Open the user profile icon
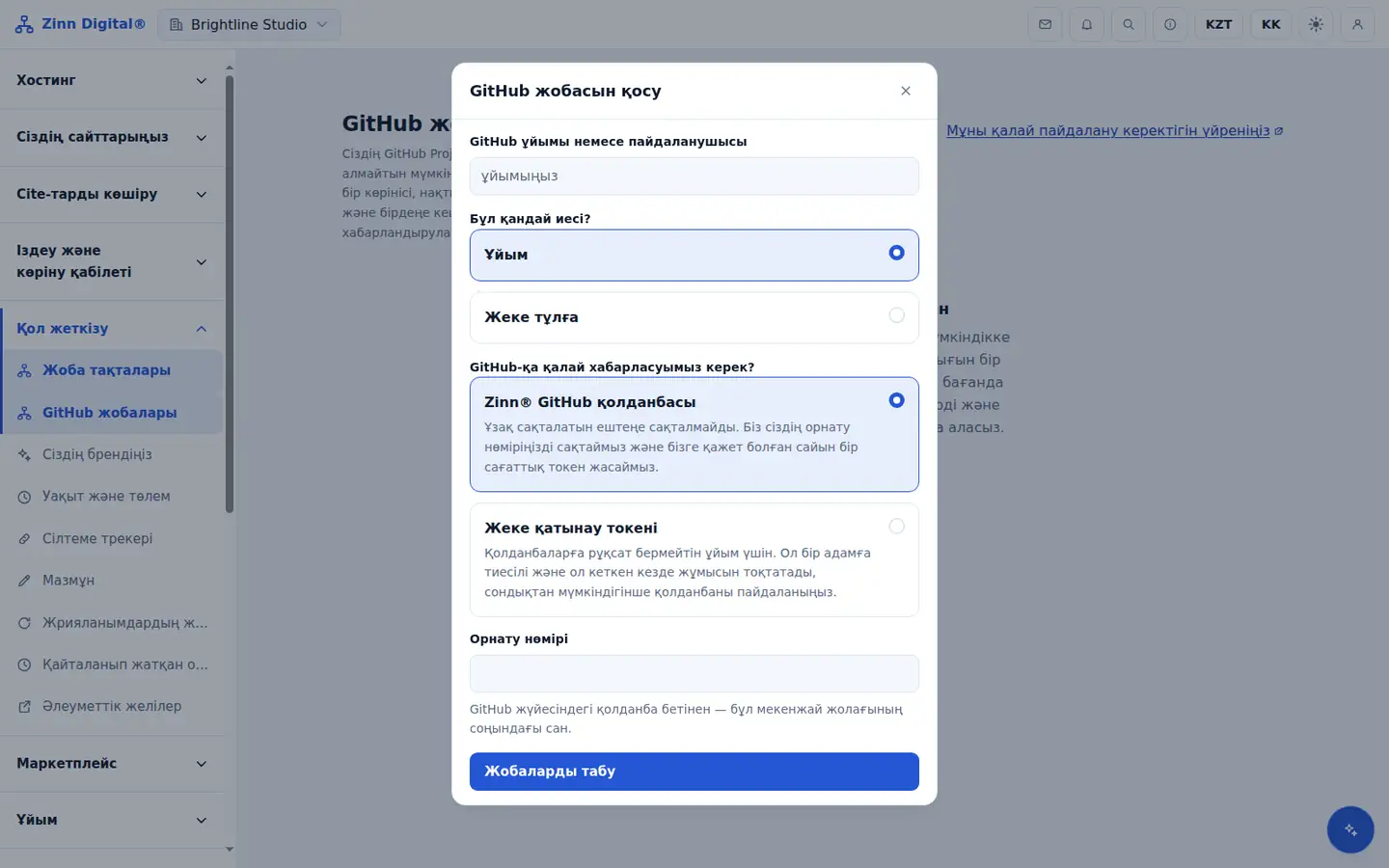Image resolution: width=1389 pixels, height=868 pixels. (x=1357, y=24)
